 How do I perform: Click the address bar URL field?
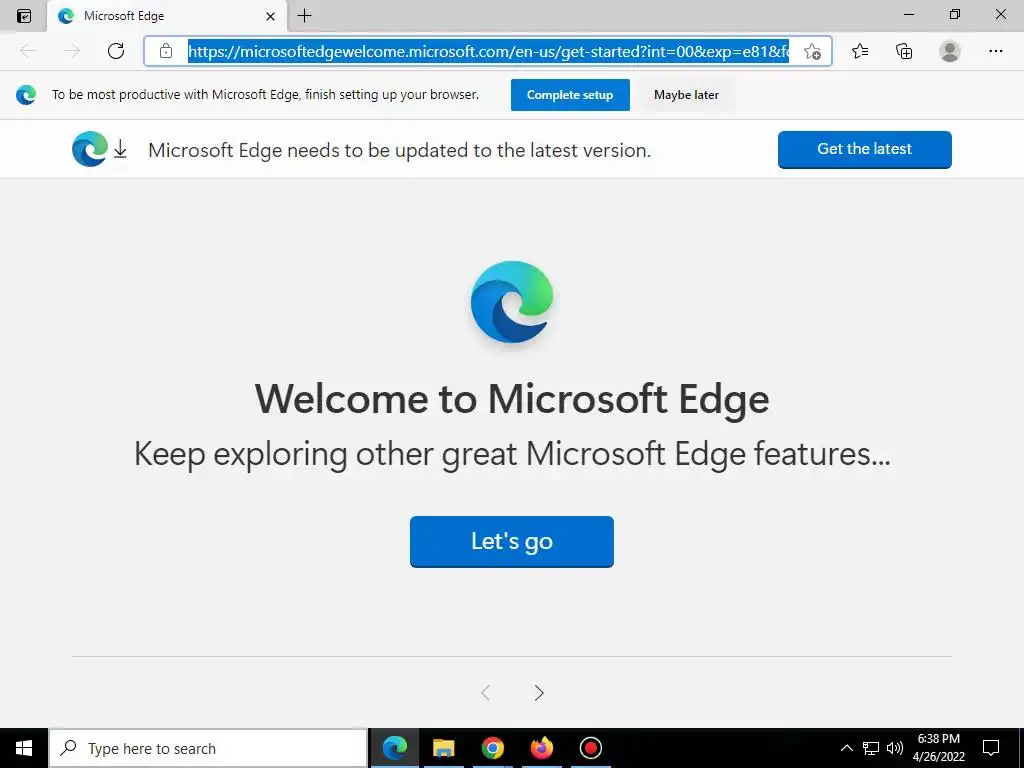[488, 51]
